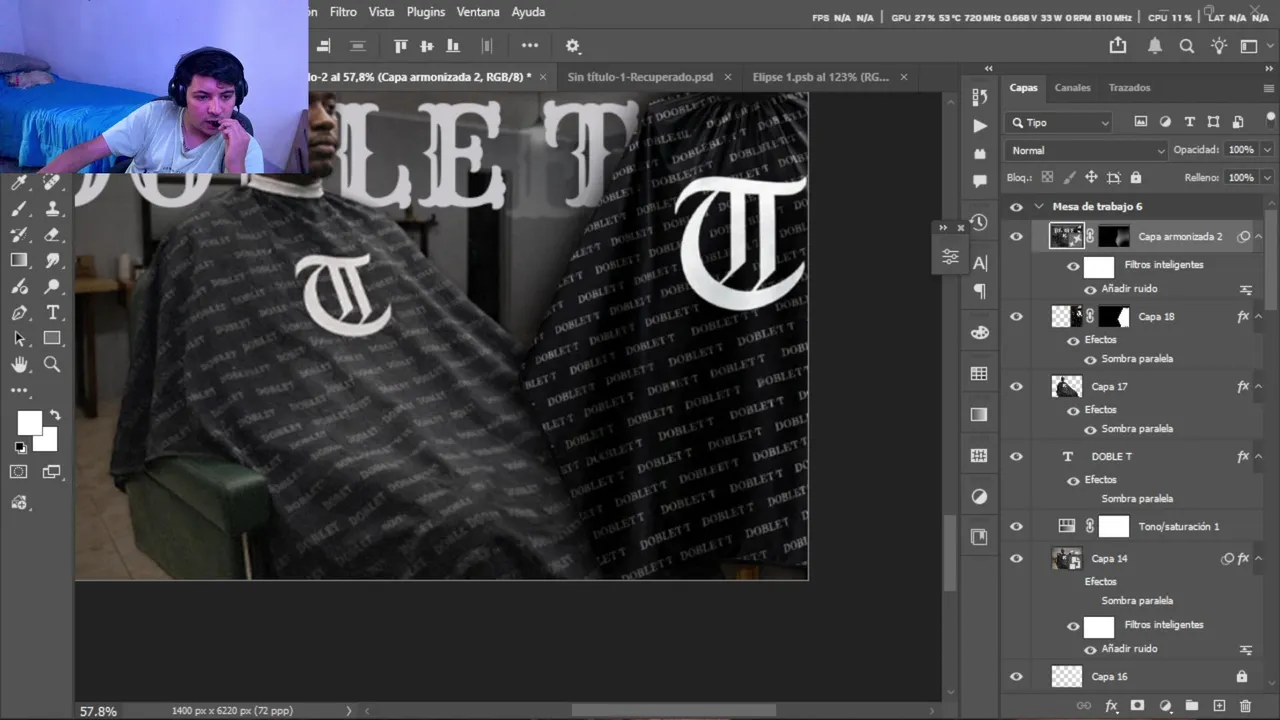Swap foreground and background colors

[x=55, y=414]
